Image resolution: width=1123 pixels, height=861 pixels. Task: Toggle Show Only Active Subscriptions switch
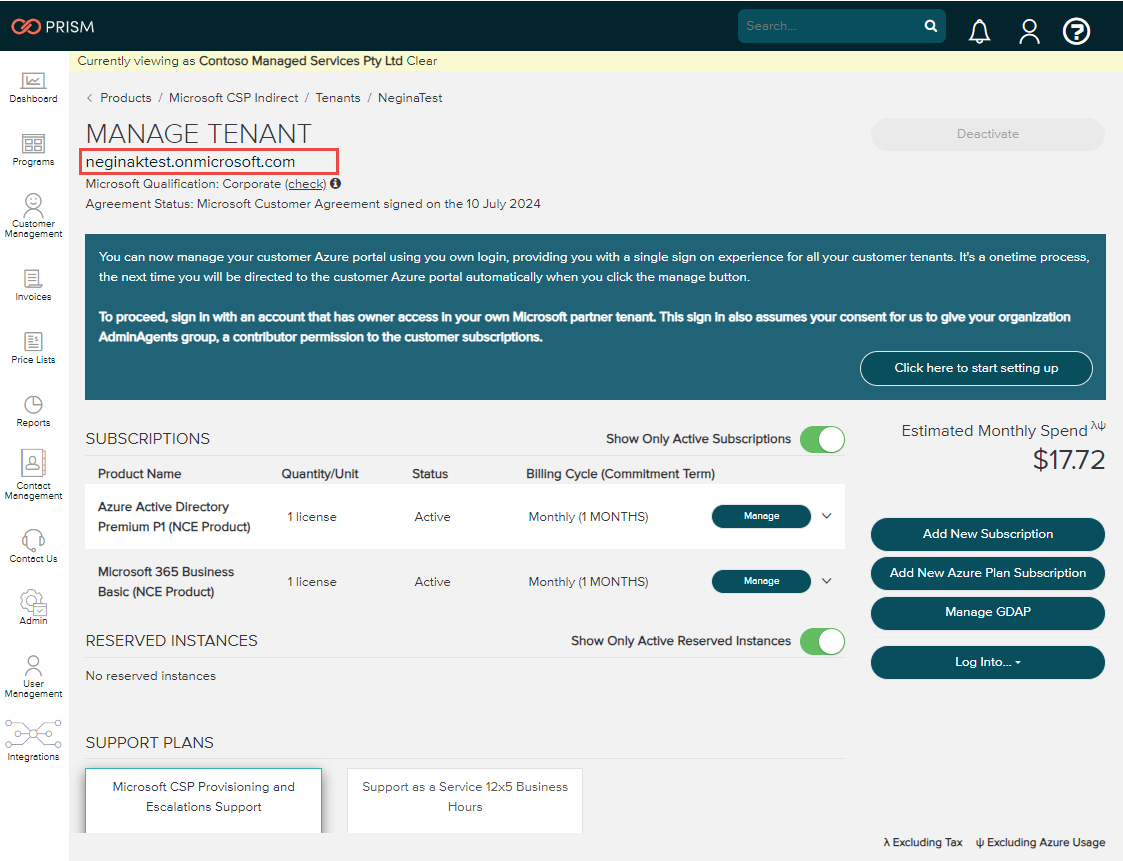pyautogui.click(x=822, y=439)
